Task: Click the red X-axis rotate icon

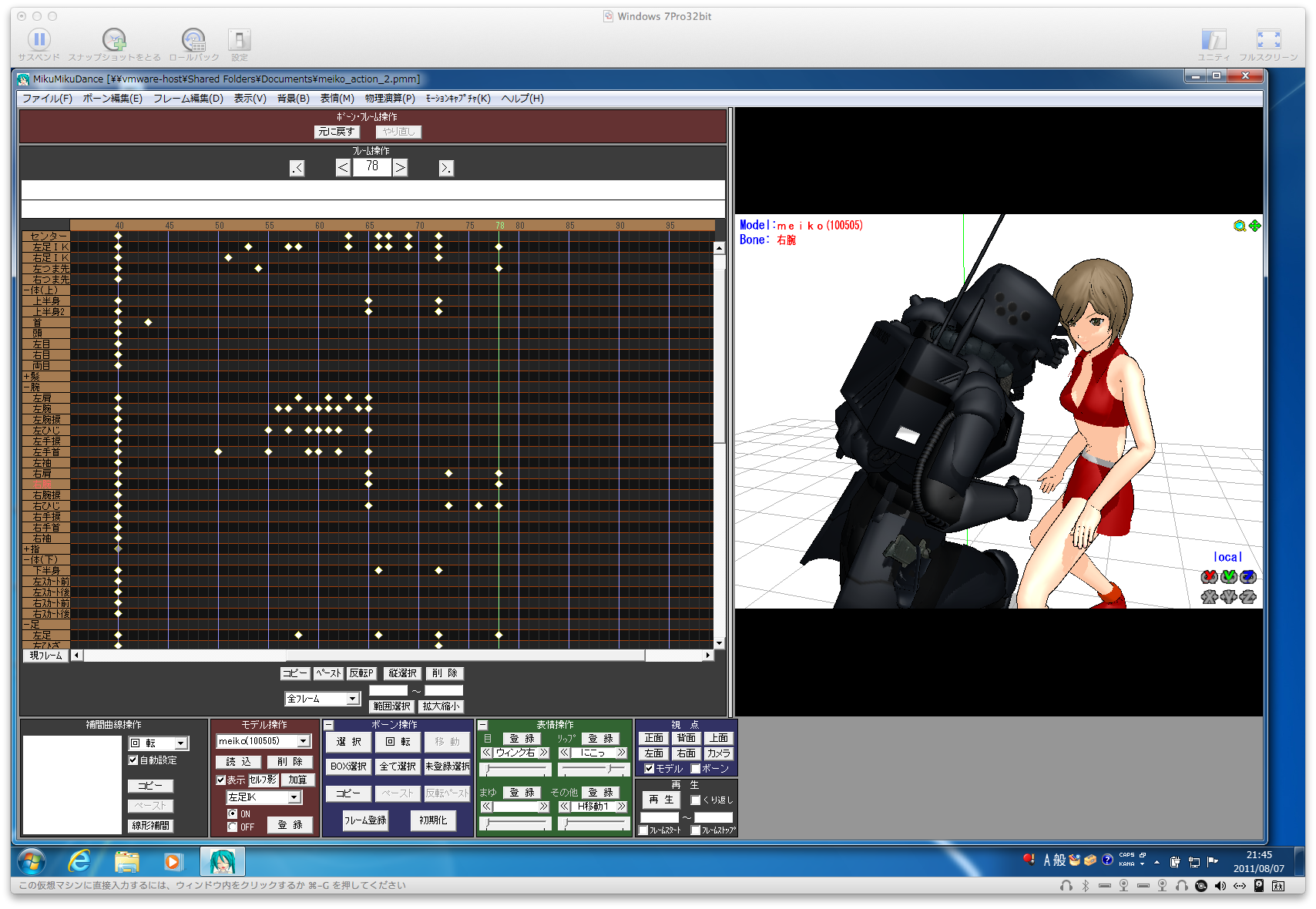Action: coord(1209,577)
